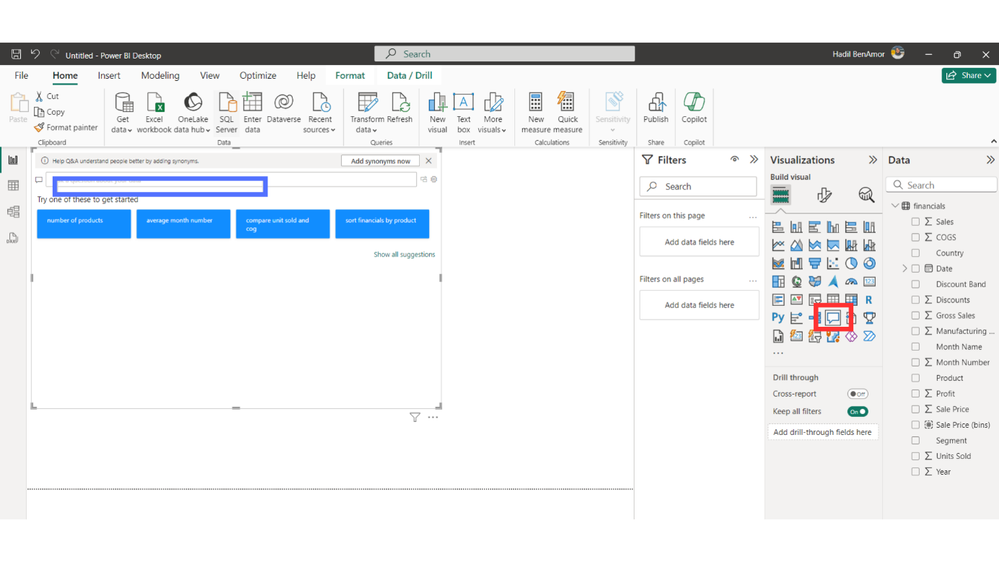Turn off the Keep all filters toggle
The height and width of the screenshot is (562, 999).
(858, 412)
